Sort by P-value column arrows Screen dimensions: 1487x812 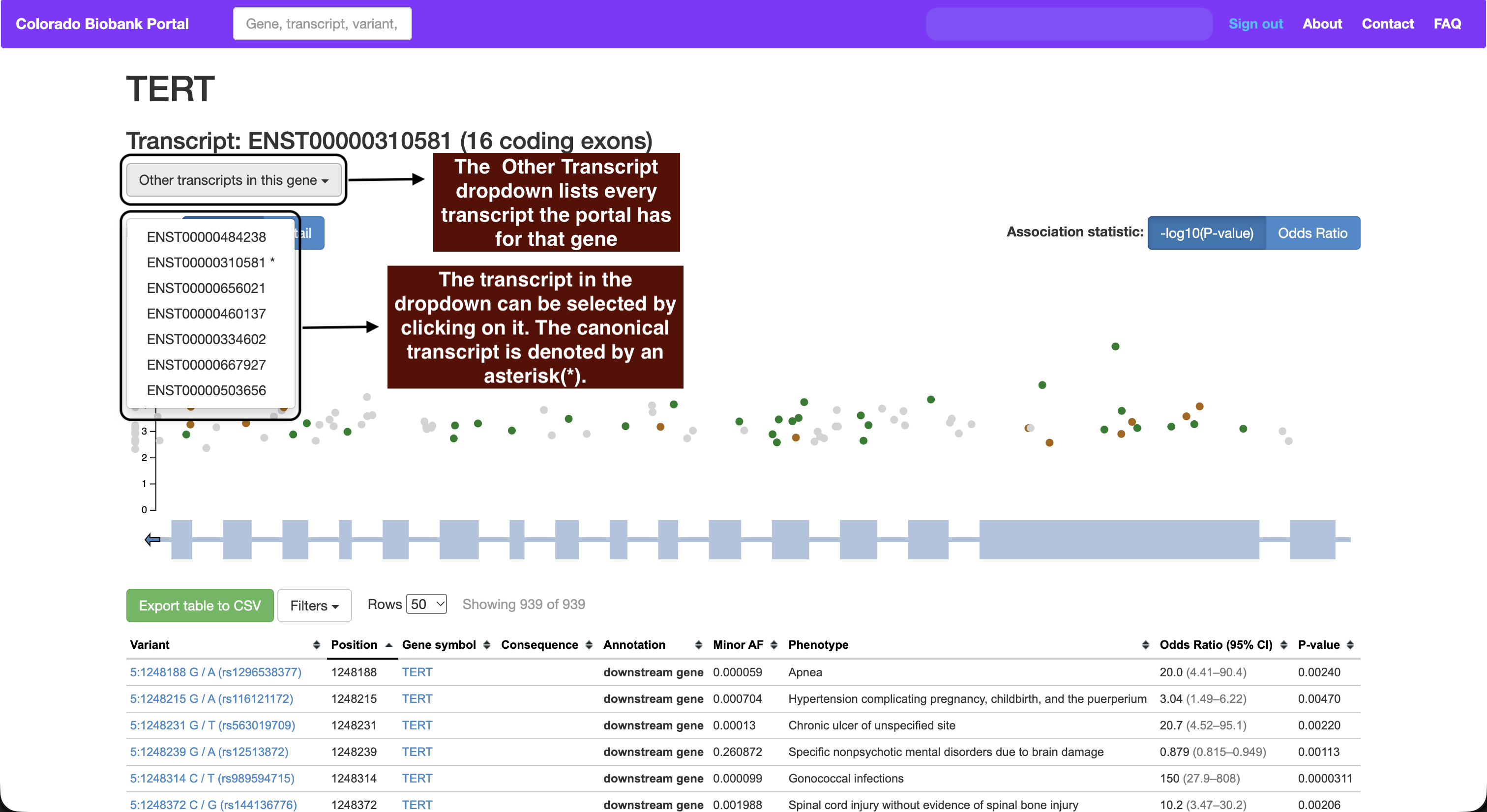1350,645
